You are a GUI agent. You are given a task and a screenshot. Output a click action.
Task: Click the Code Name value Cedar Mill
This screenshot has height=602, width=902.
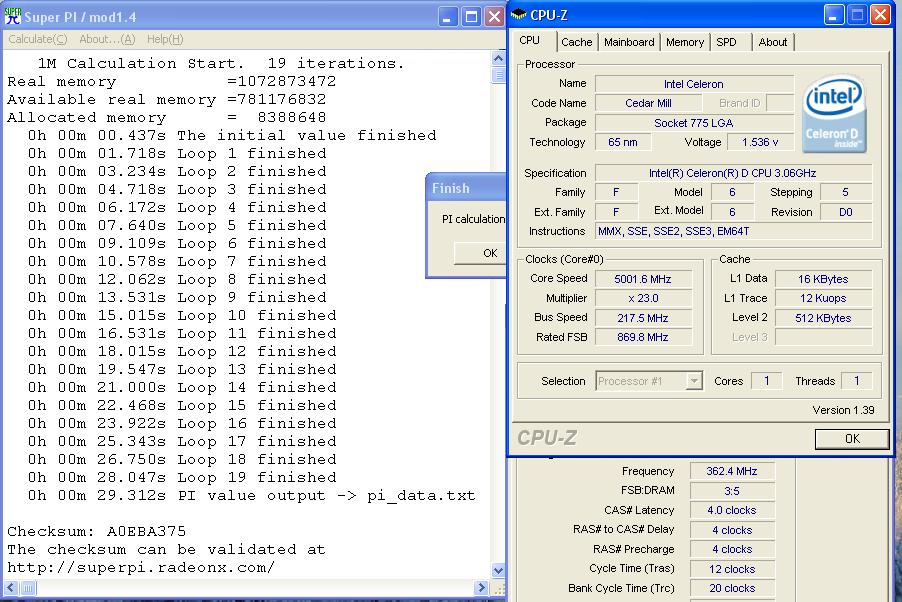point(648,103)
